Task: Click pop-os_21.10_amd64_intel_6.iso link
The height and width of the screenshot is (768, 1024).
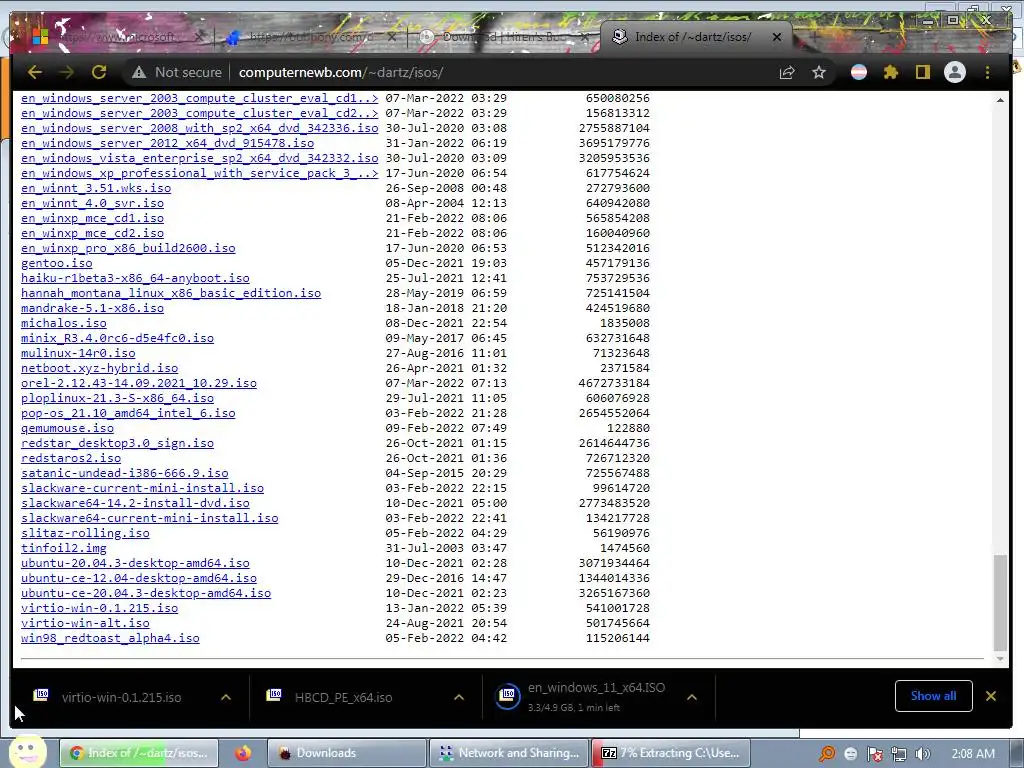Action: point(128,413)
